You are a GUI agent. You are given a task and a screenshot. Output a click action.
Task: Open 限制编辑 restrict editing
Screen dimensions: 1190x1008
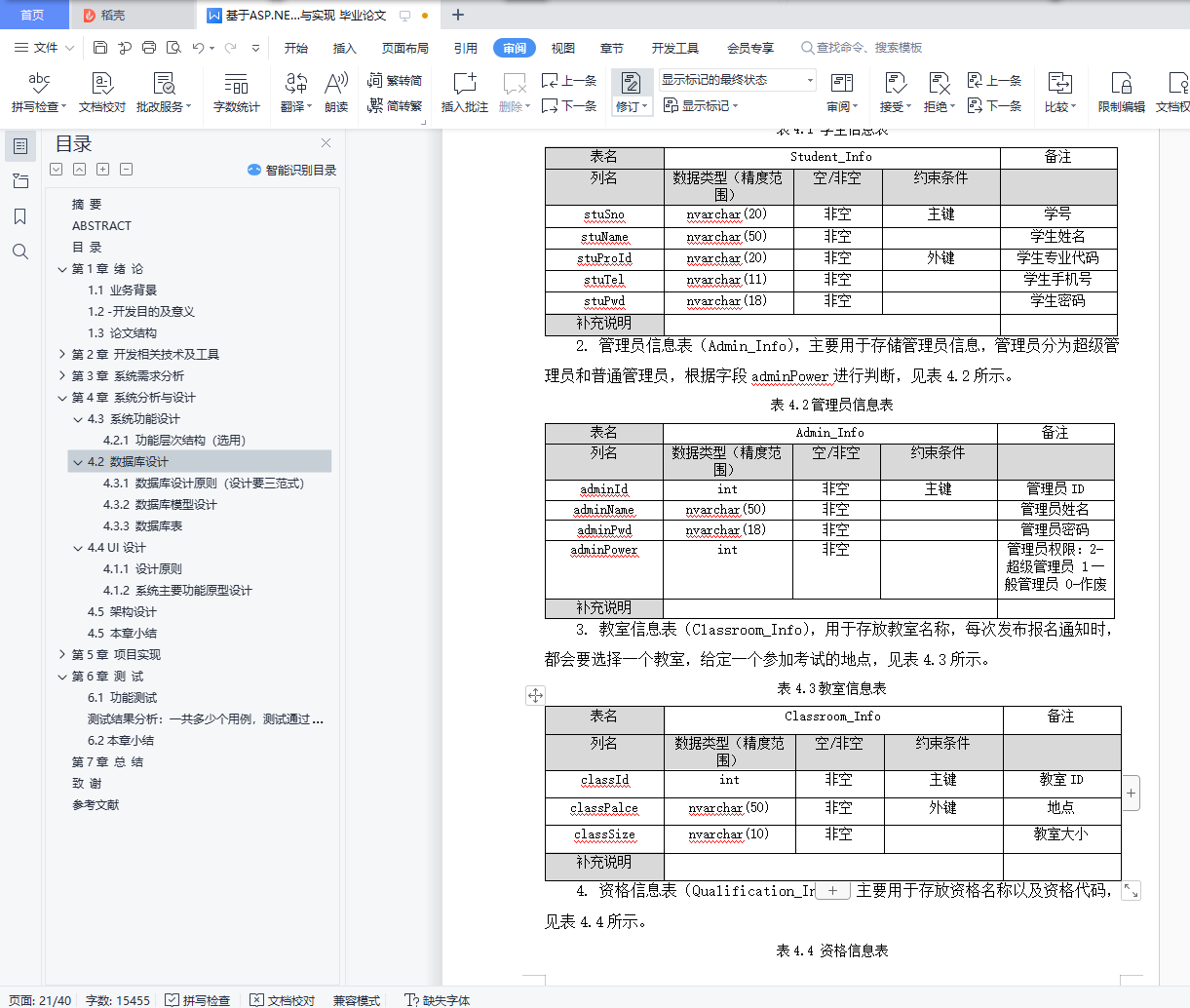pos(1122,94)
